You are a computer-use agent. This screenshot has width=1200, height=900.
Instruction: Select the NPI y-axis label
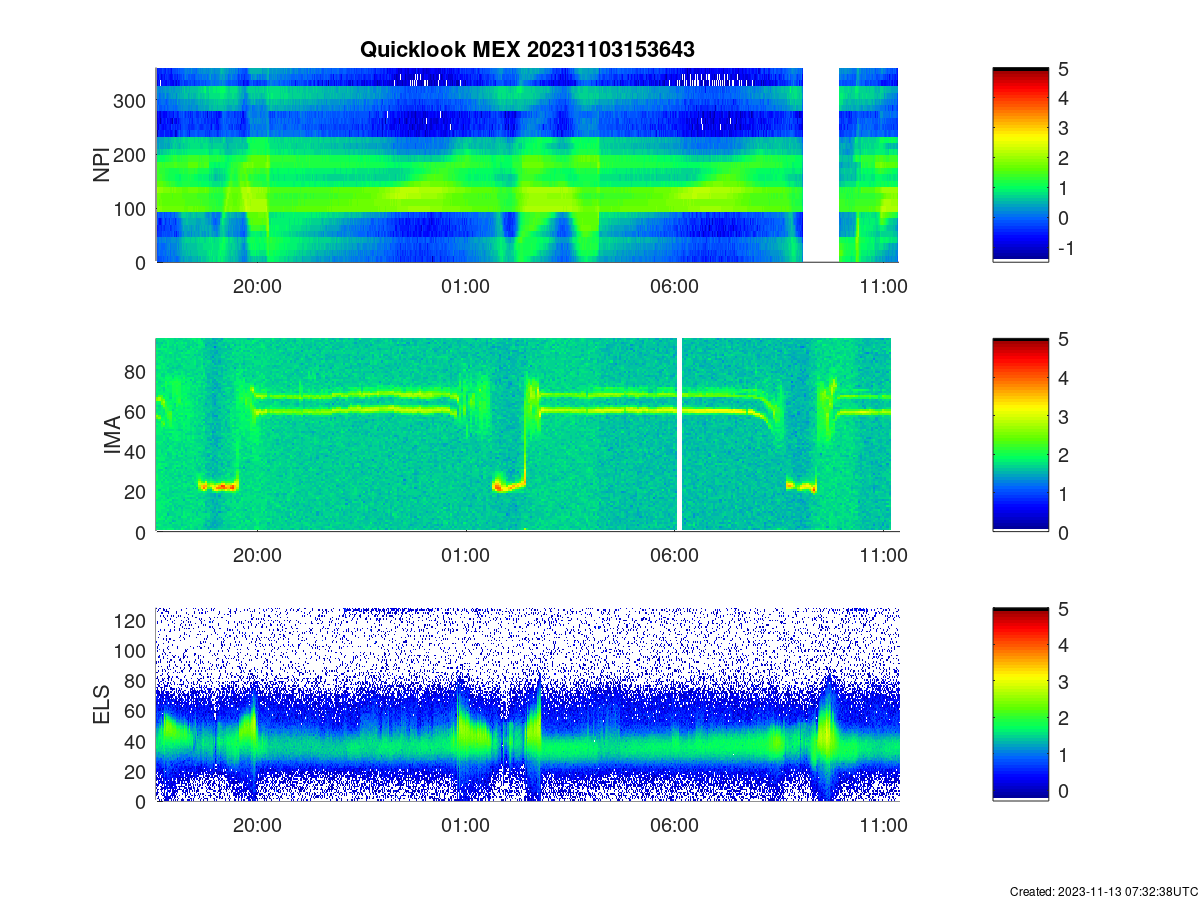pos(101,165)
